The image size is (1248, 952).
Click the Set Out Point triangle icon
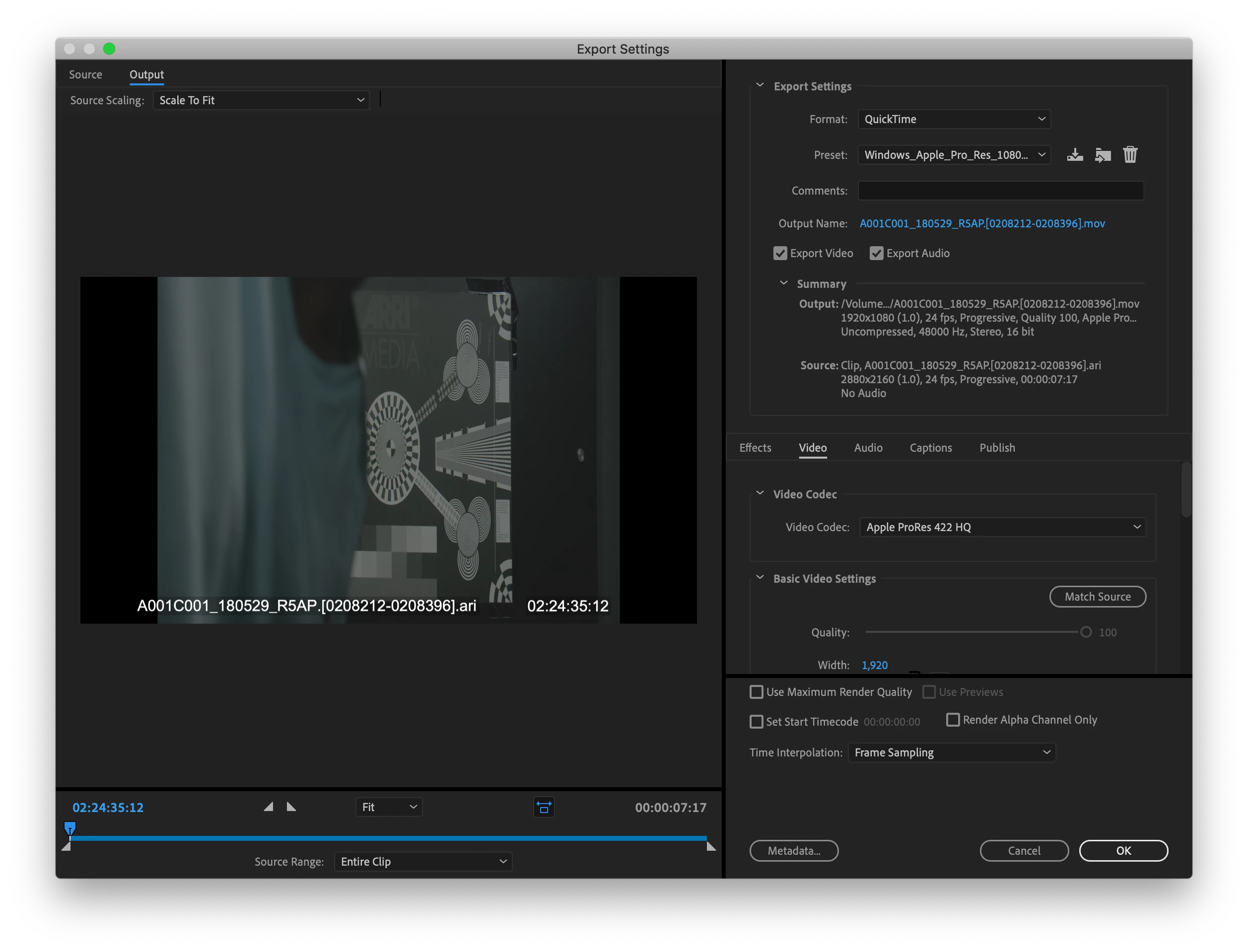click(291, 807)
